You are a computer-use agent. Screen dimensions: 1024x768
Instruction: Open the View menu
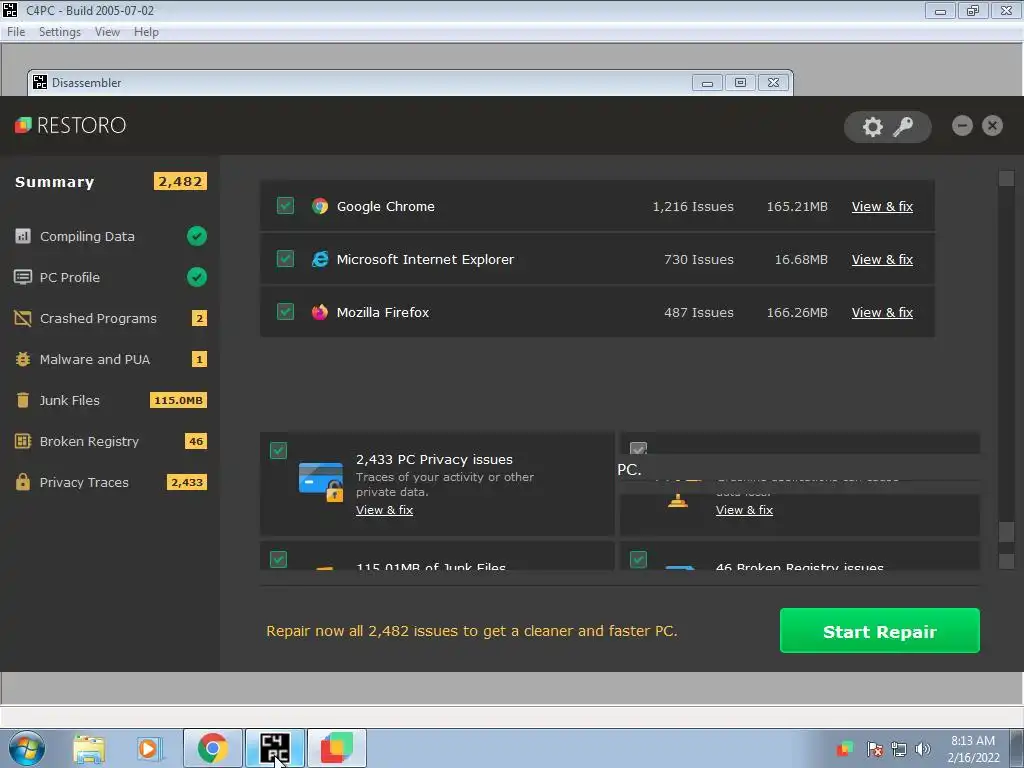[107, 32]
